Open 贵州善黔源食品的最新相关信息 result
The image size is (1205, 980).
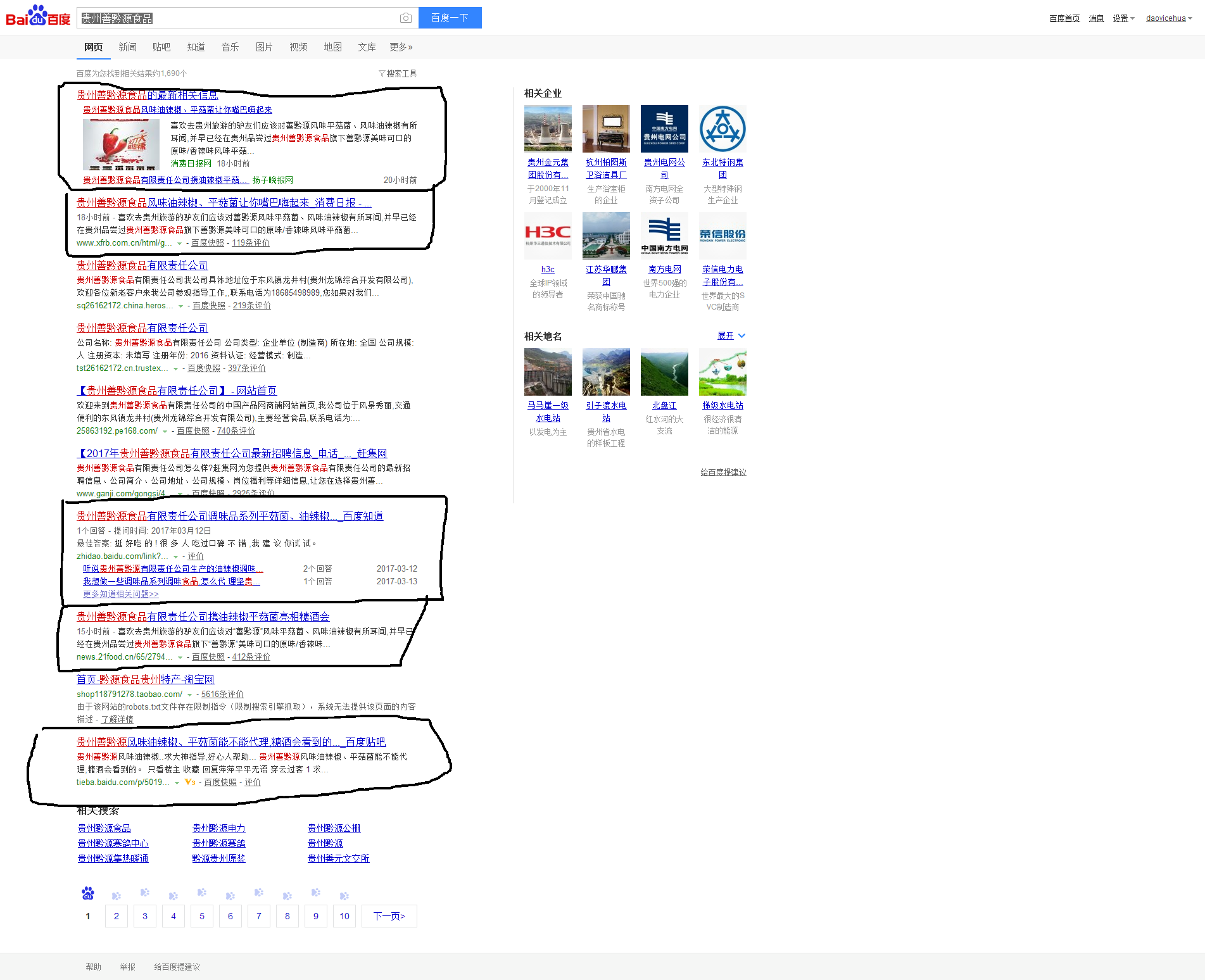click(148, 95)
